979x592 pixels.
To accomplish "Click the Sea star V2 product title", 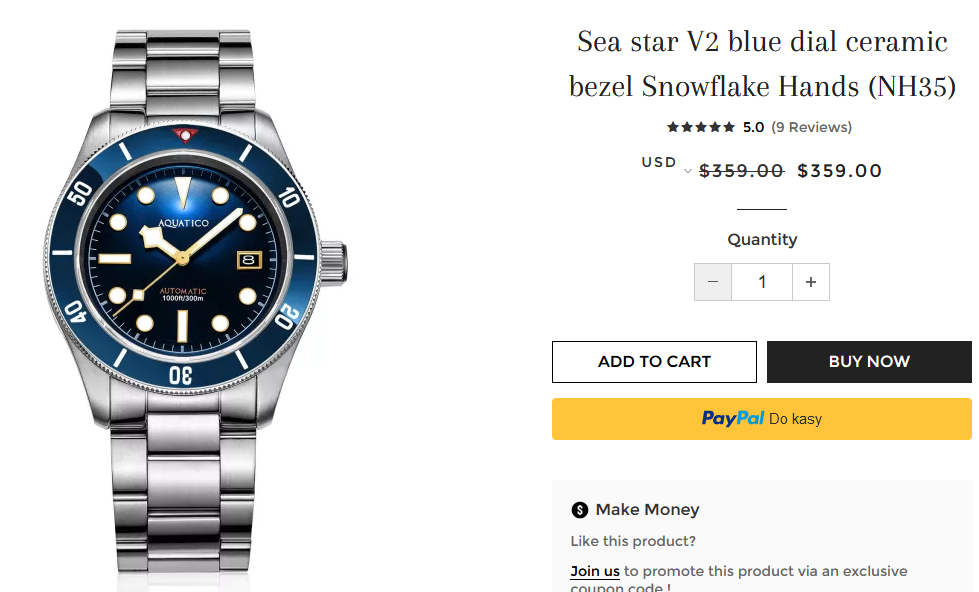I will [x=762, y=64].
